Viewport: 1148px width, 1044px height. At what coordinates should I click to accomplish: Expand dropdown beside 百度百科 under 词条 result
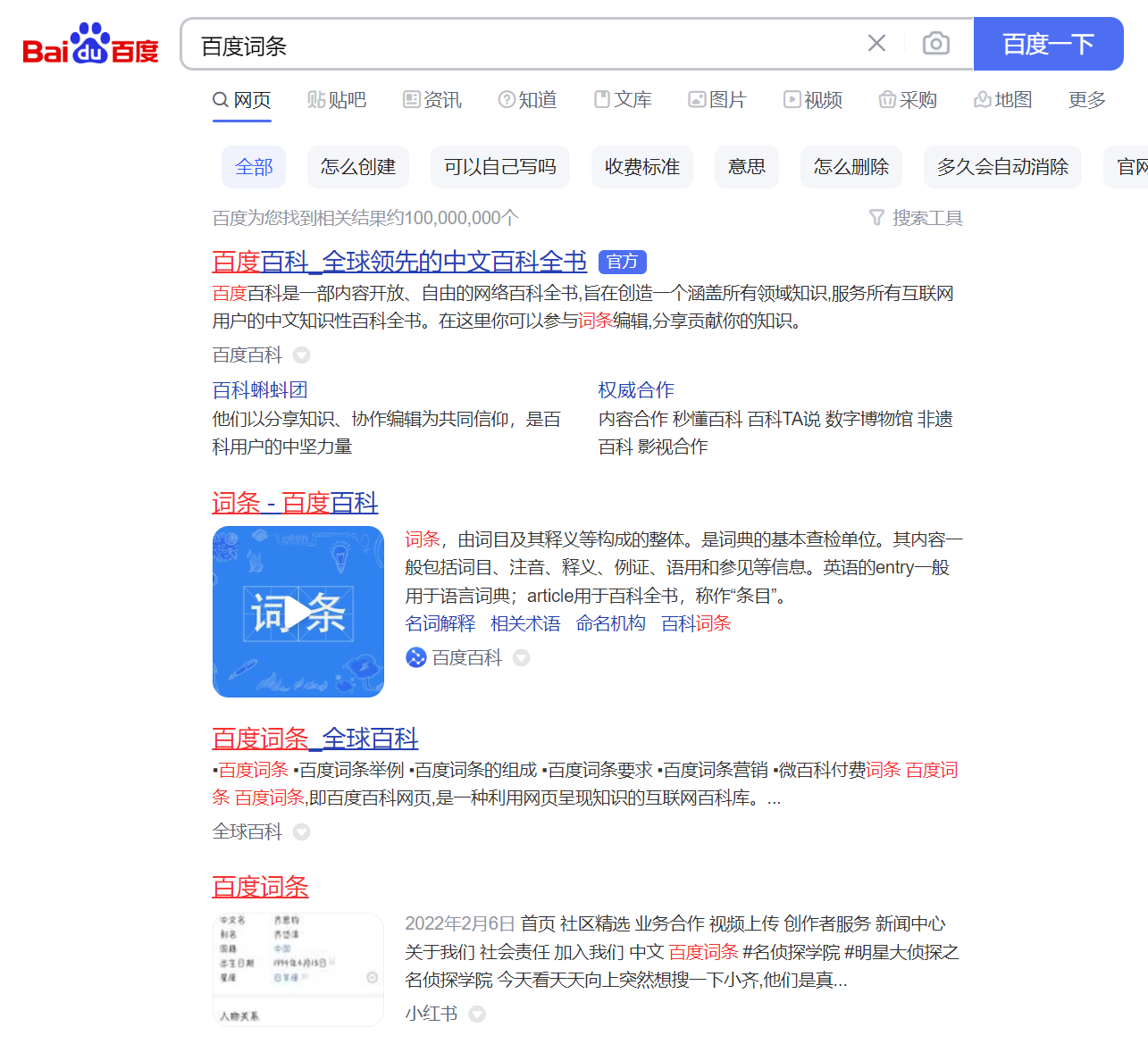522,658
